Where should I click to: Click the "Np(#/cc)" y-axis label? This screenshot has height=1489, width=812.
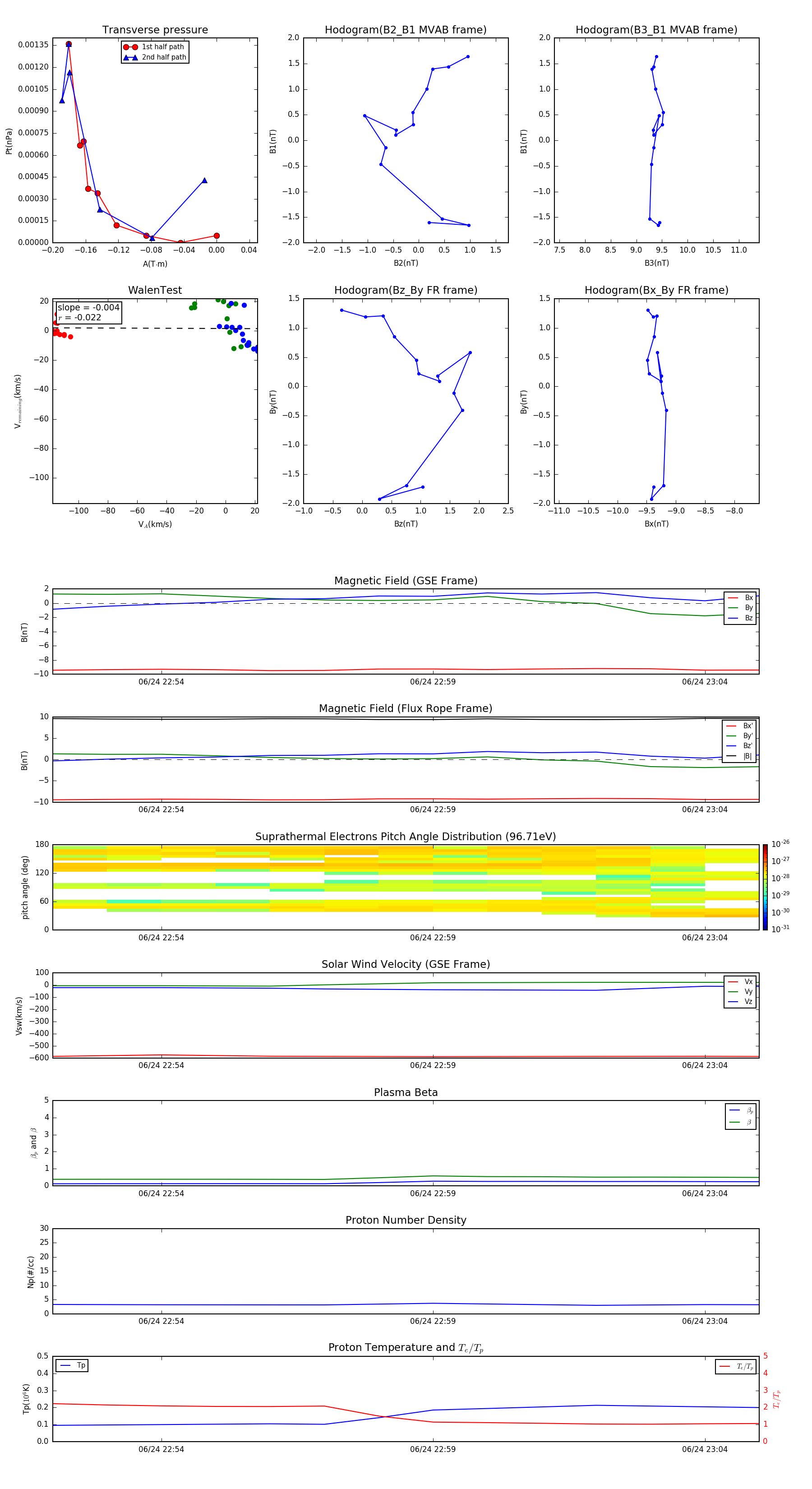(x=31, y=1272)
